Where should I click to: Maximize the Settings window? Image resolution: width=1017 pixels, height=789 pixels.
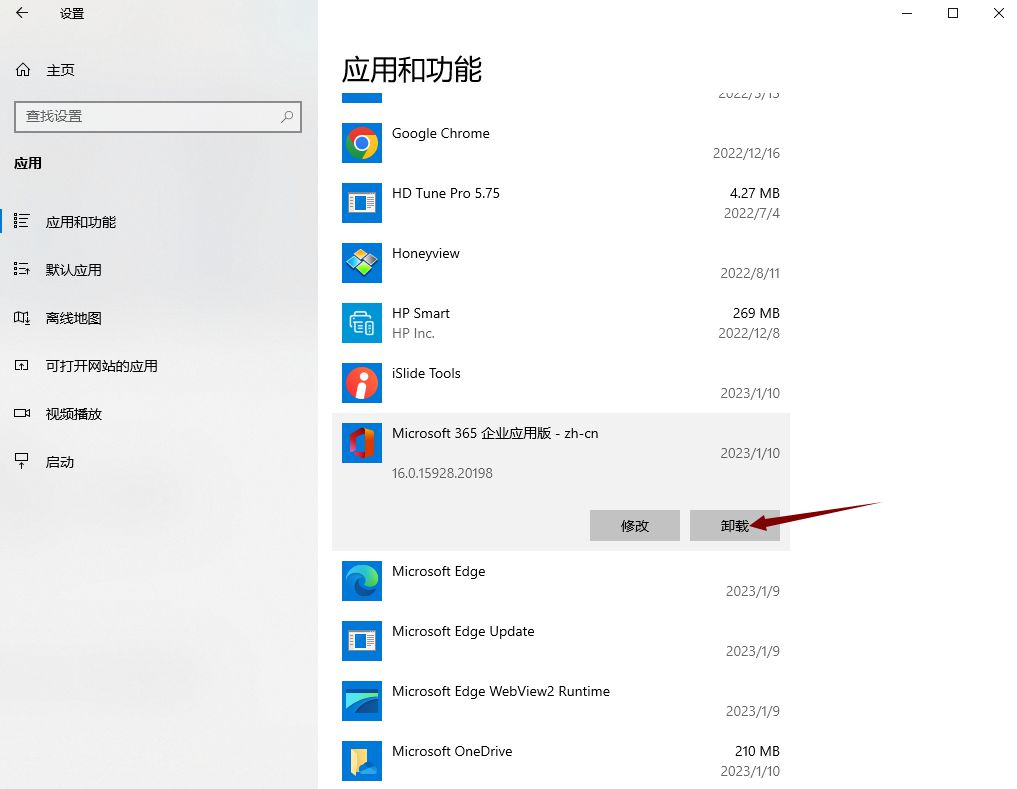coord(953,13)
